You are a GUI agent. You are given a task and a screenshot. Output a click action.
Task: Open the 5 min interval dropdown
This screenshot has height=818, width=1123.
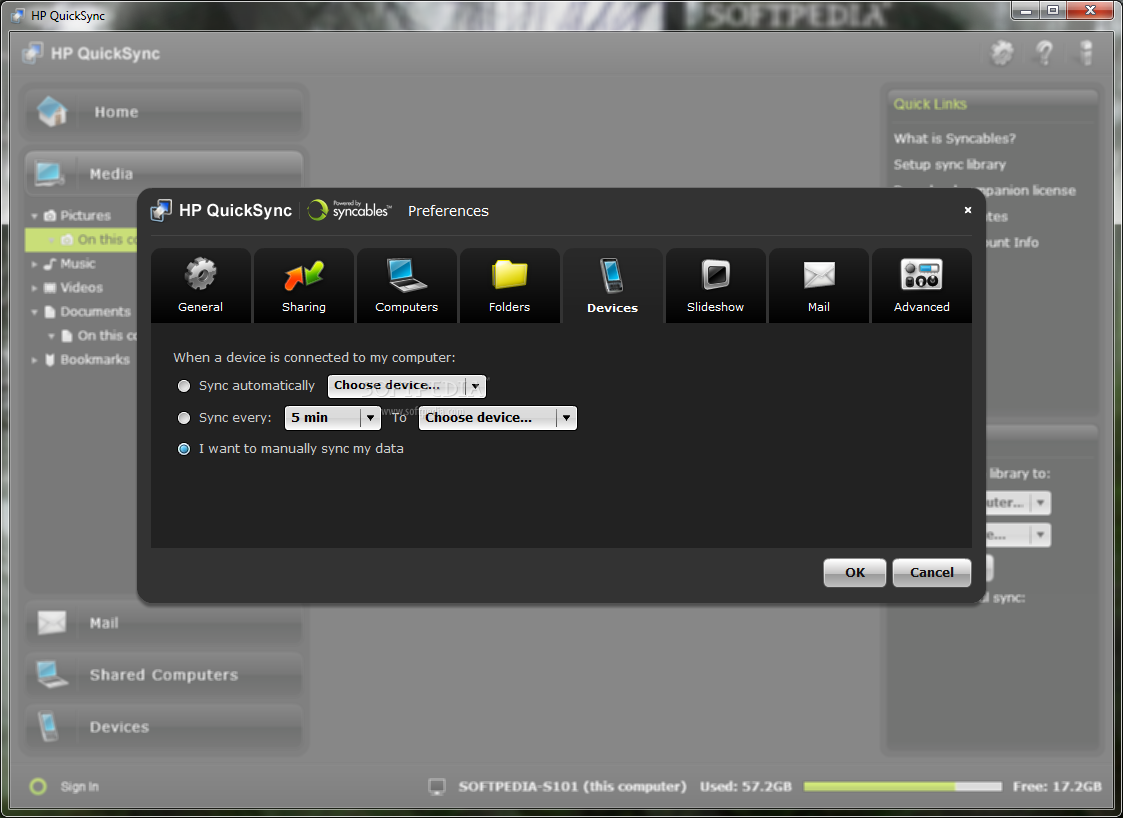pyautogui.click(x=333, y=418)
